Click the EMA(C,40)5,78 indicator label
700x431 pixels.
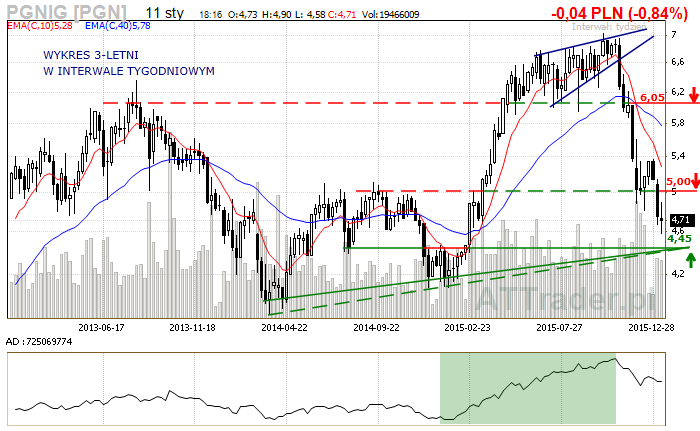pyautogui.click(x=118, y=26)
